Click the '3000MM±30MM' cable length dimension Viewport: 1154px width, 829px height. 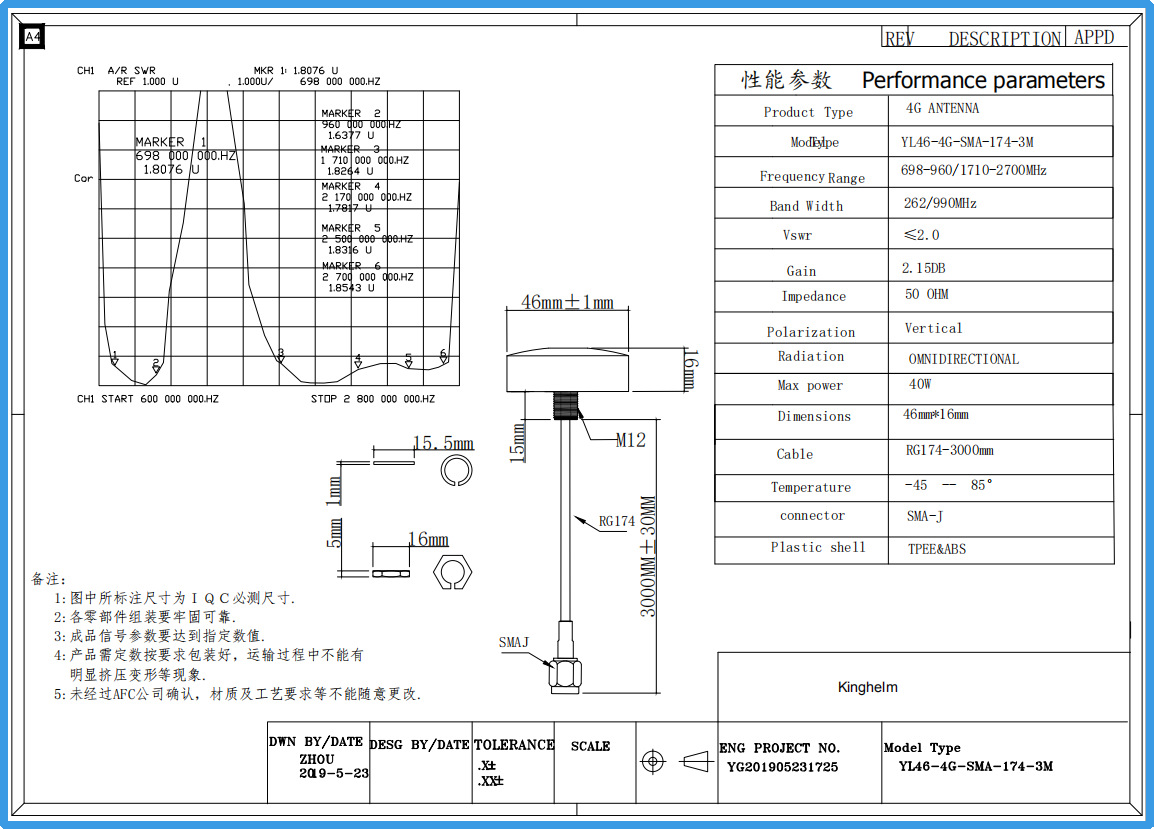tap(648, 557)
